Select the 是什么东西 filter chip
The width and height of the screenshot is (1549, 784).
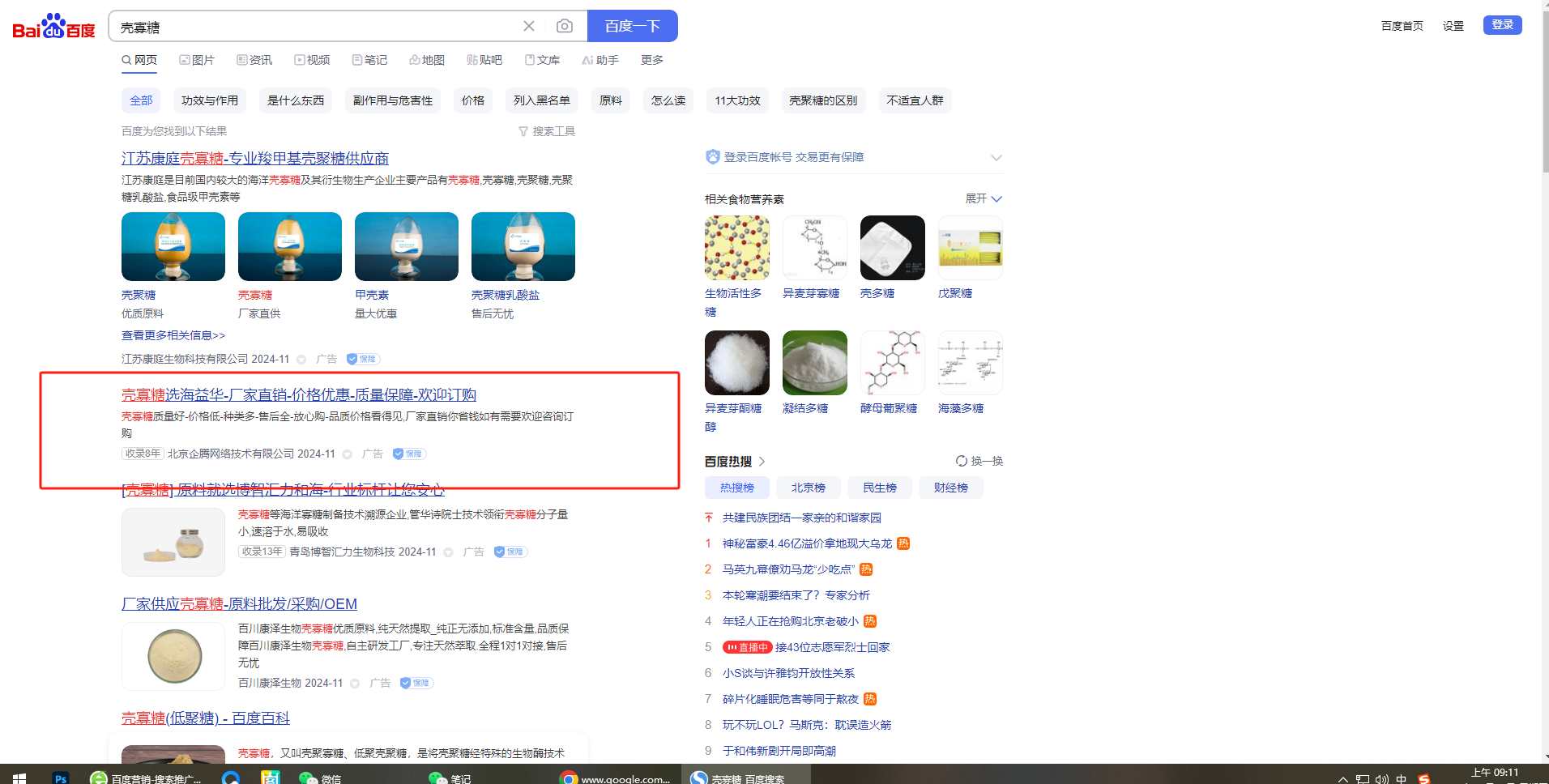tap(296, 100)
